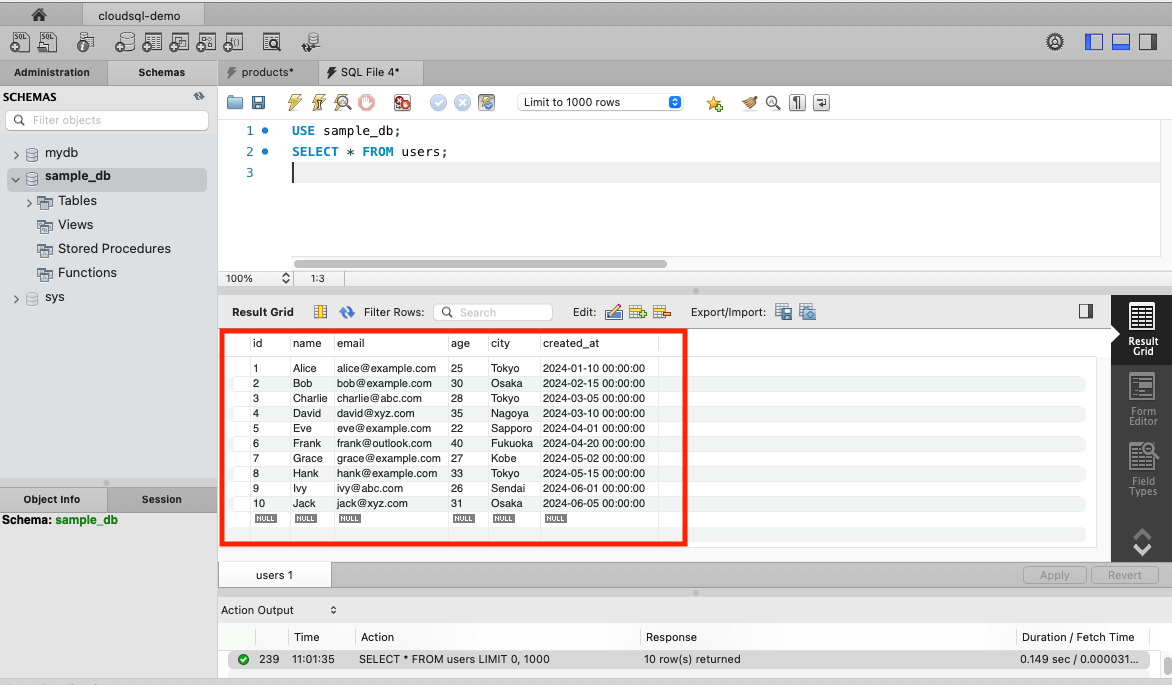The height and width of the screenshot is (685, 1172).
Task: Open a SQL script file icon
Action: tap(47, 42)
